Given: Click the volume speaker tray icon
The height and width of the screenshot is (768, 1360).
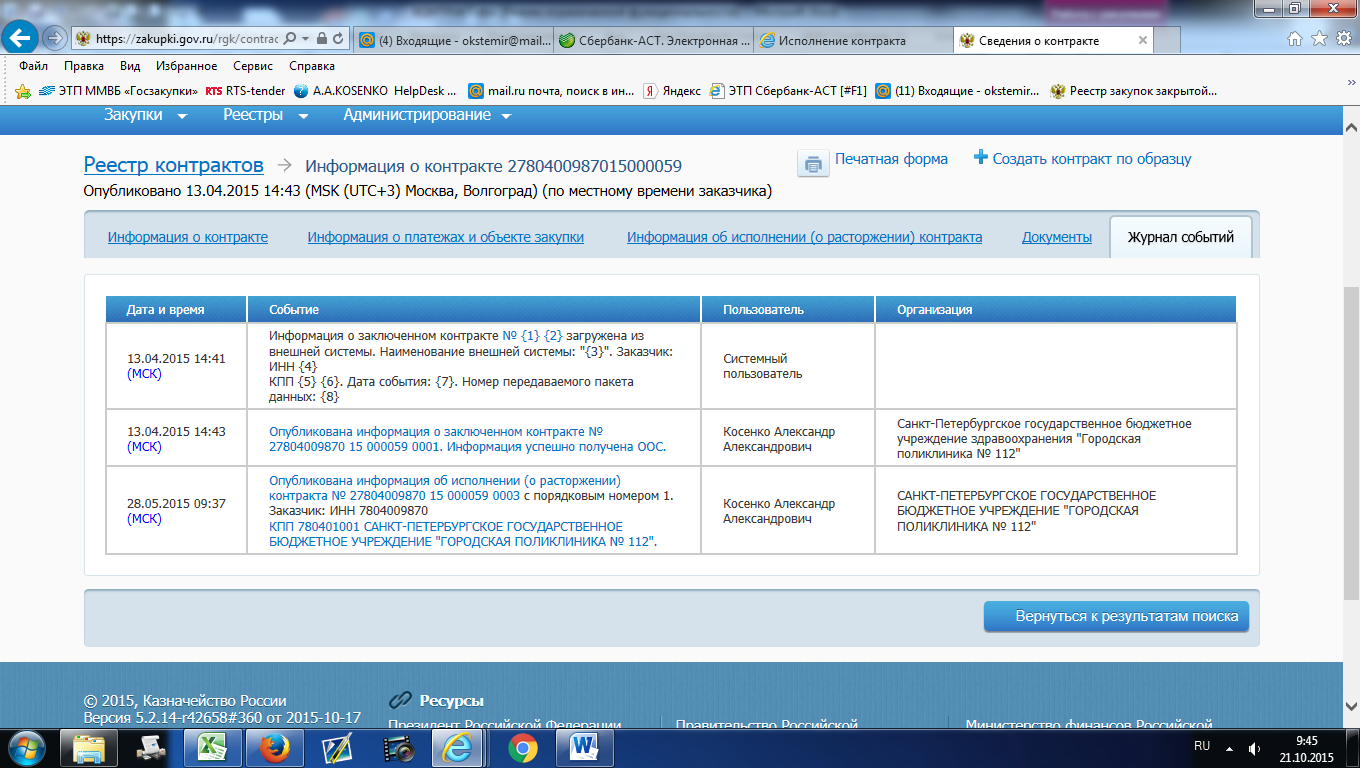Looking at the screenshot, I should coord(1254,748).
